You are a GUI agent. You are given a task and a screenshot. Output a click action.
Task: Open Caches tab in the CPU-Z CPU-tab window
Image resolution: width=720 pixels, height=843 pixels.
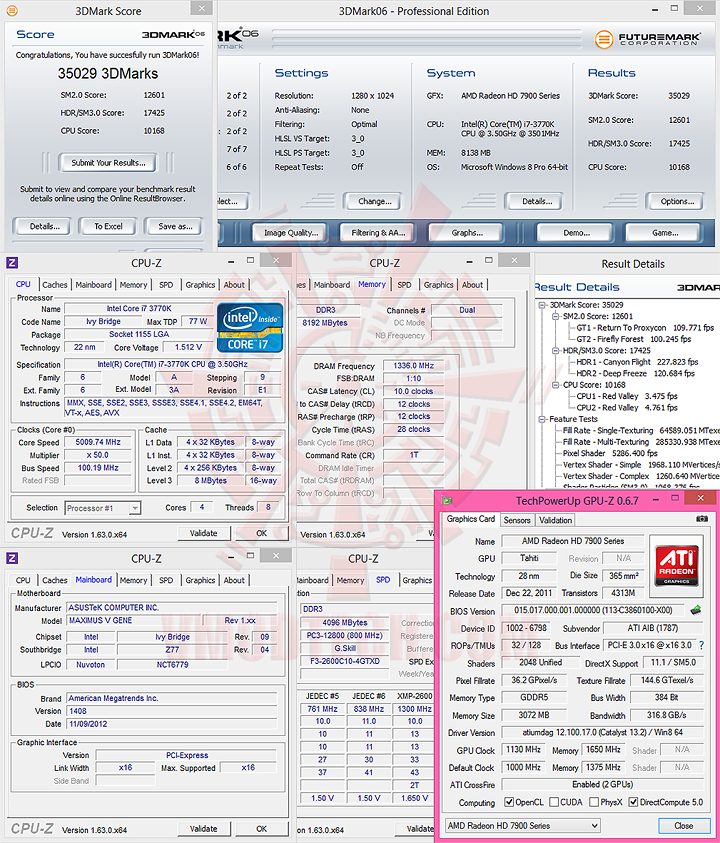[55, 284]
